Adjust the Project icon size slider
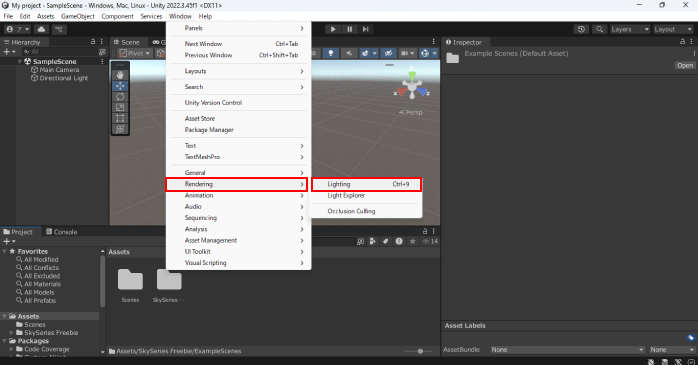This screenshot has width=698, height=365. [x=420, y=351]
